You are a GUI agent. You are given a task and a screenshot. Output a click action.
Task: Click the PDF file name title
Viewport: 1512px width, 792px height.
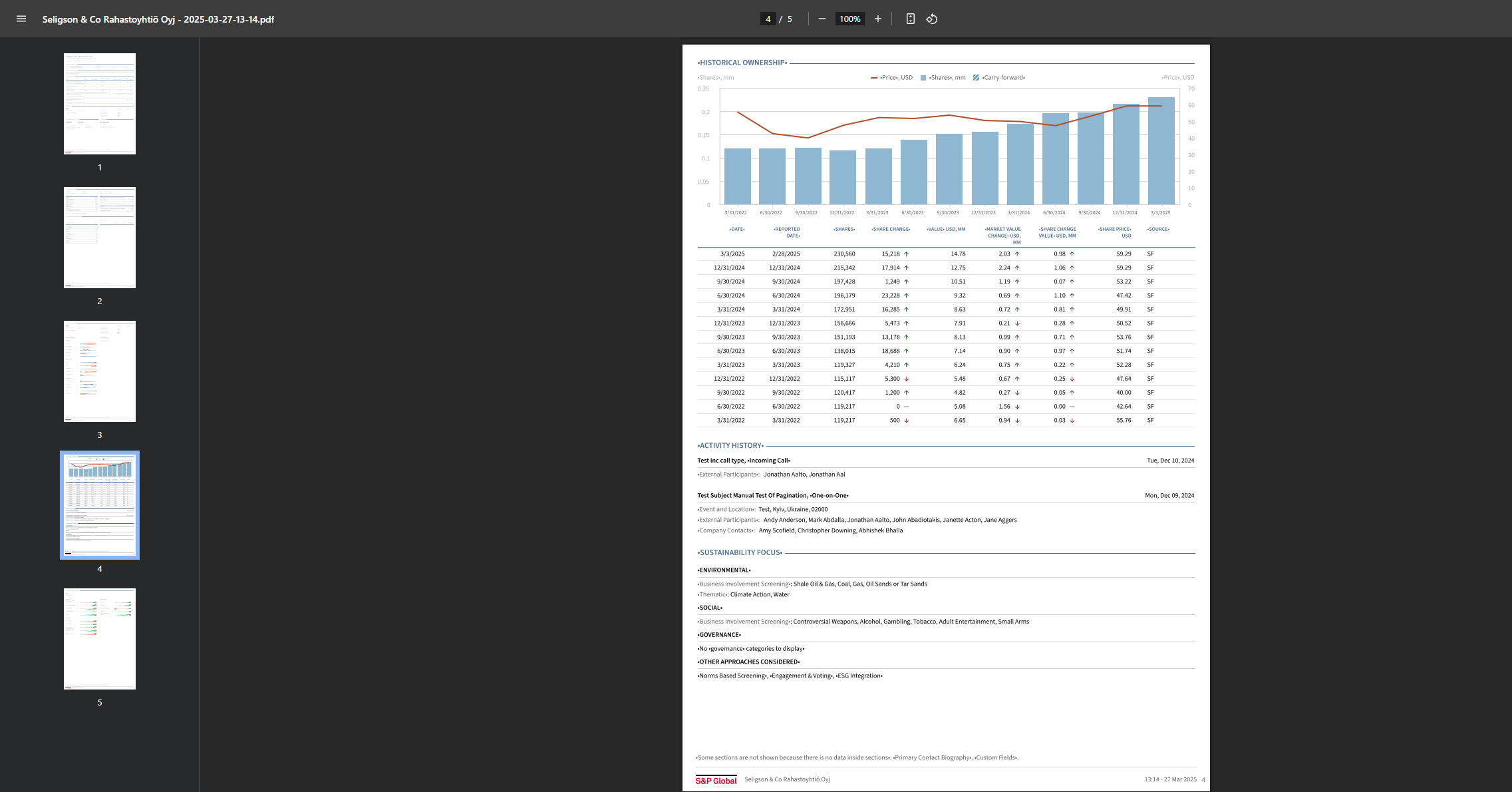(x=158, y=19)
